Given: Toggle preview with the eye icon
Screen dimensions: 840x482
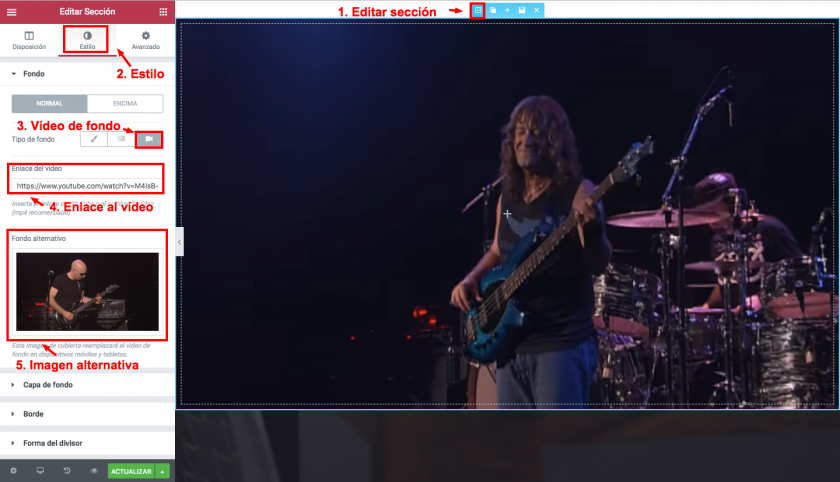Looking at the screenshot, I should coord(94,470).
